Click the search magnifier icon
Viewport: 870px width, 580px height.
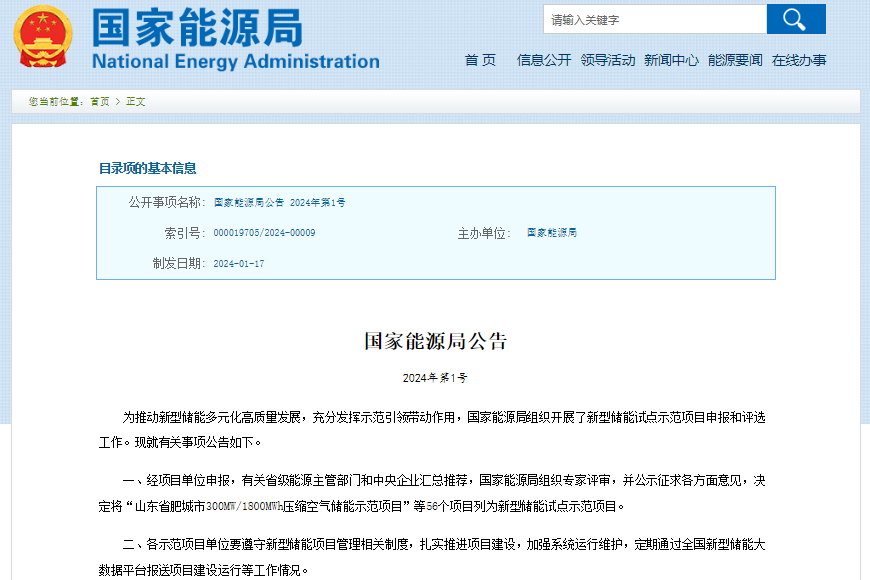click(x=795, y=19)
